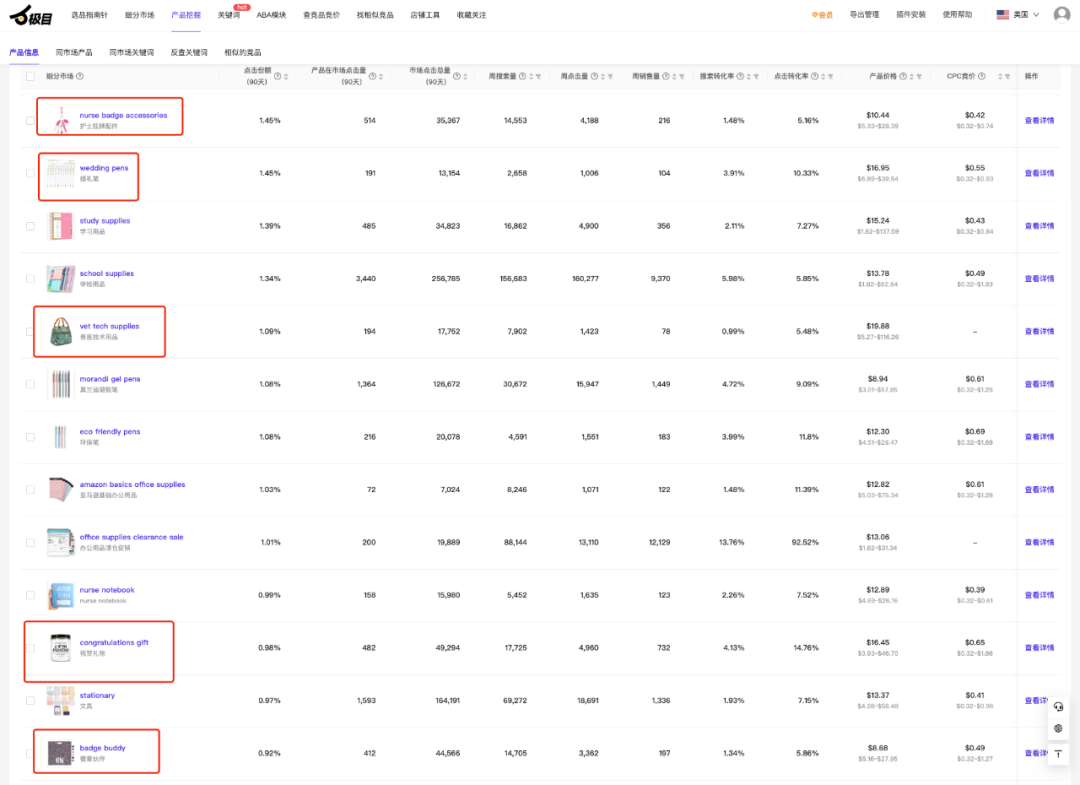
Task: Click help icon beside 点击转化率 header
Action: 815,76
